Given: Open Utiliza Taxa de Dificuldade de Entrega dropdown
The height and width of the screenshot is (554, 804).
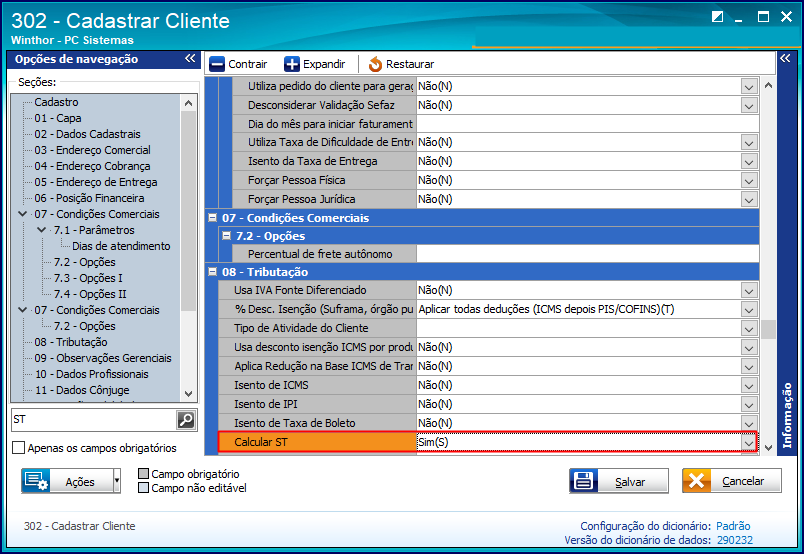Looking at the screenshot, I should (749, 143).
